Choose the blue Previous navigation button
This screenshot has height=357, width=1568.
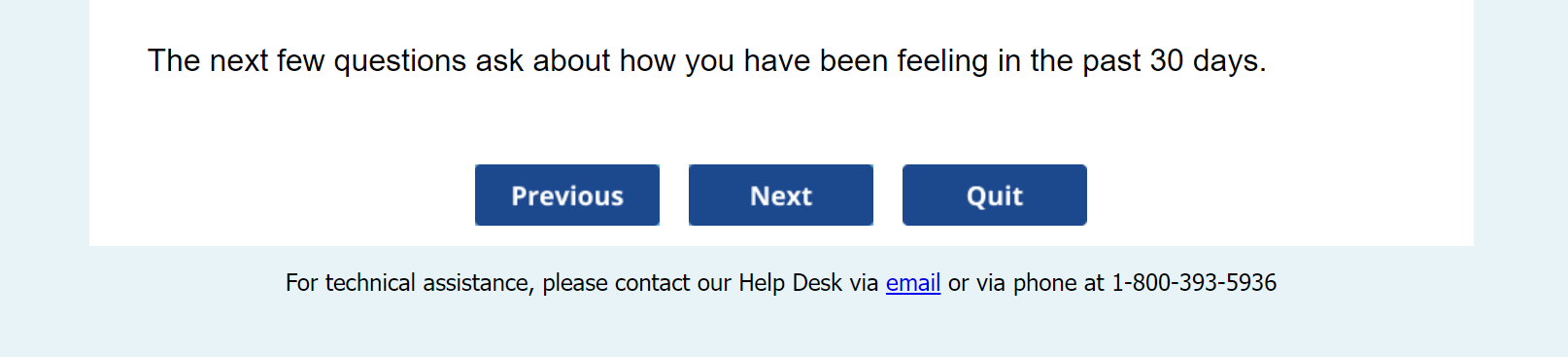click(566, 196)
